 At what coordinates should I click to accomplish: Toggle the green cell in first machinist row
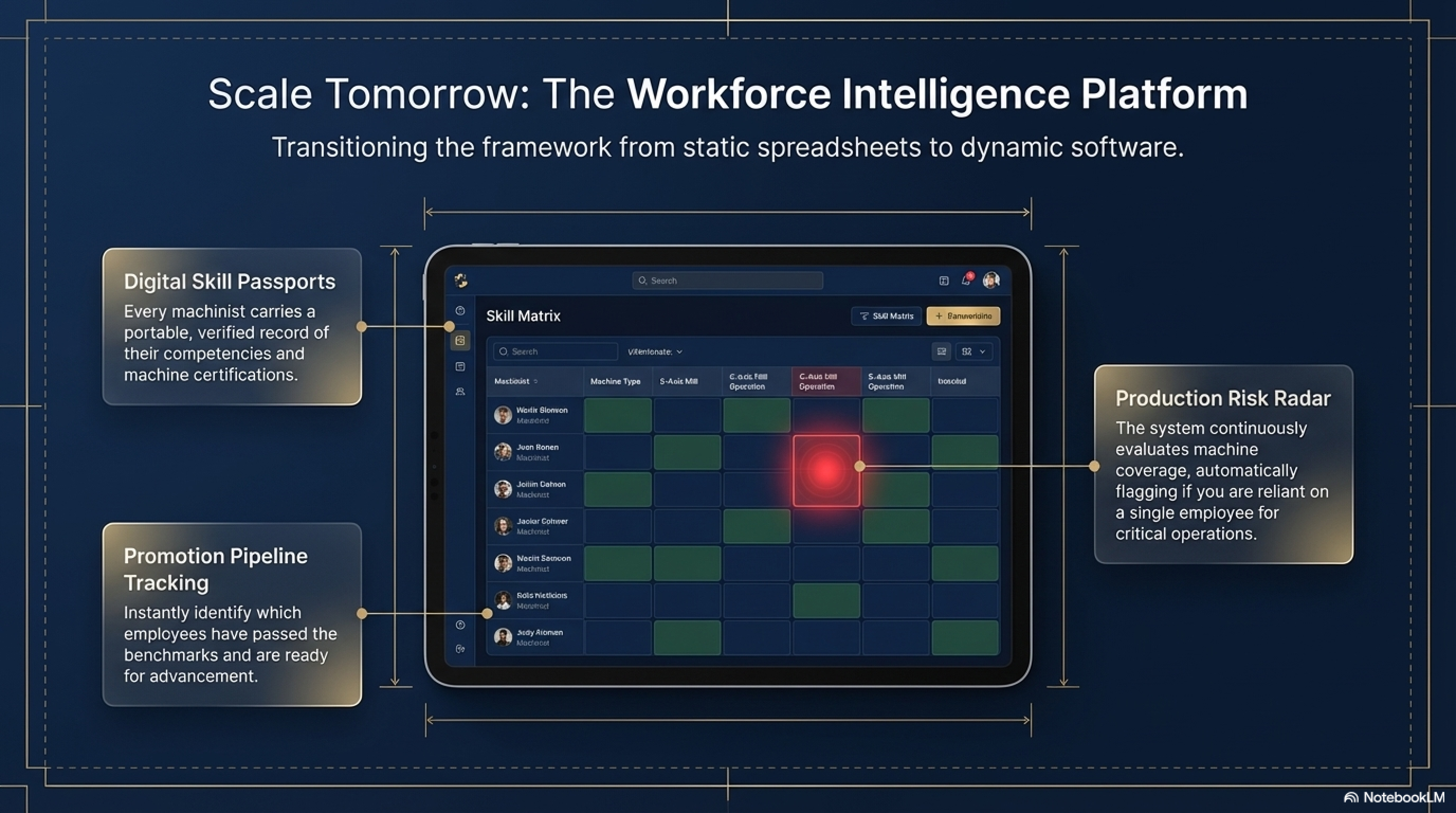[617, 415]
